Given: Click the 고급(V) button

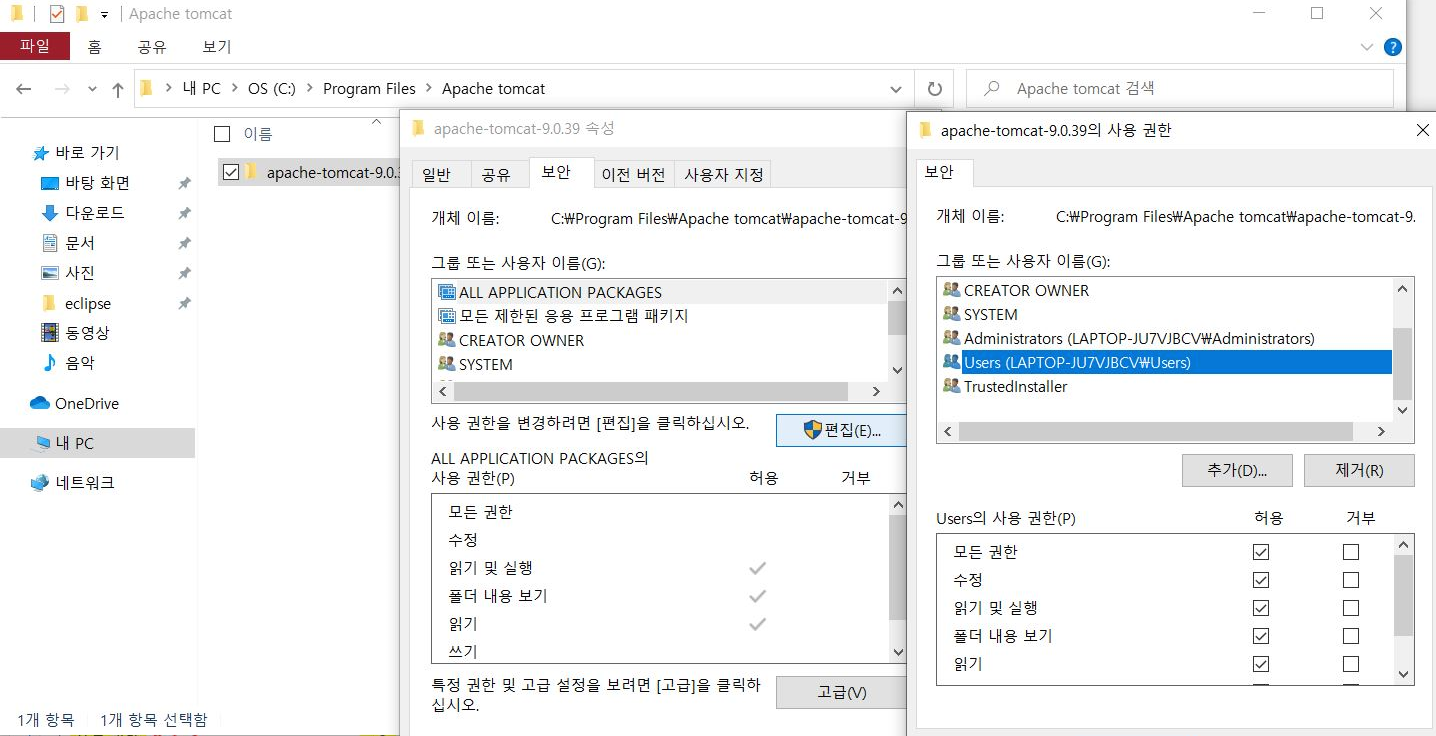Looking at the screenshot, I should 841,692.
